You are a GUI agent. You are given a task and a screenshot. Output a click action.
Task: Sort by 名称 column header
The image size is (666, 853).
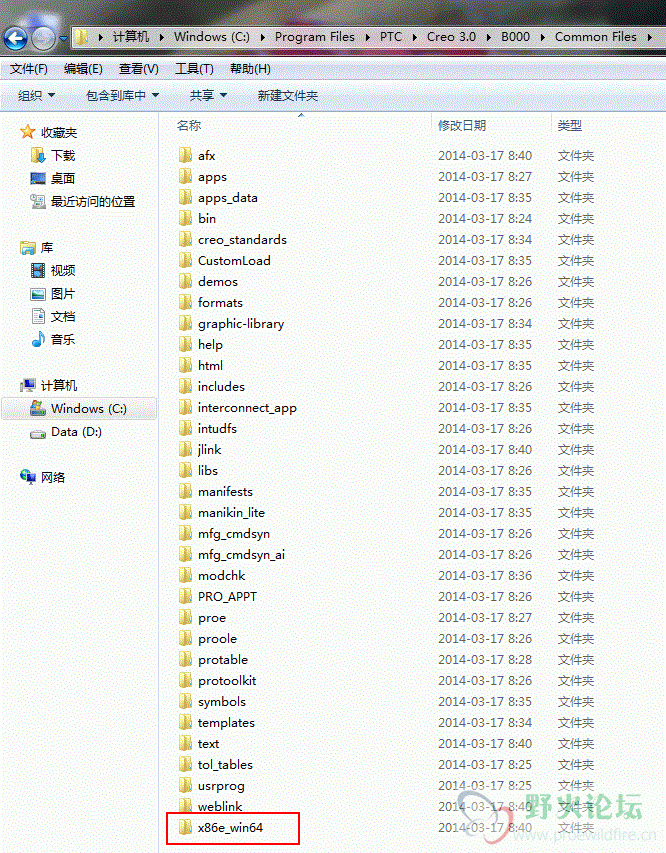click(189, 126)
